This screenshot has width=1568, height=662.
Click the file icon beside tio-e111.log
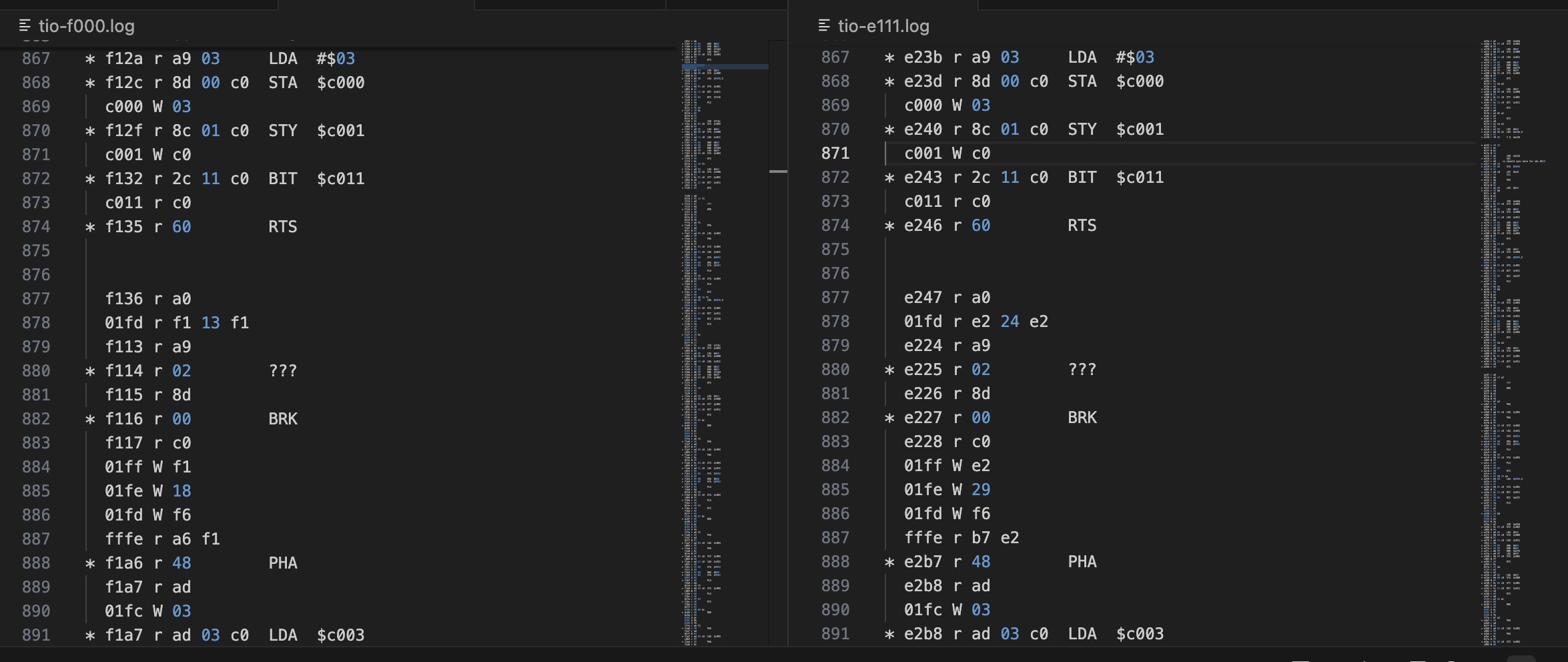(x=824, y=26)
